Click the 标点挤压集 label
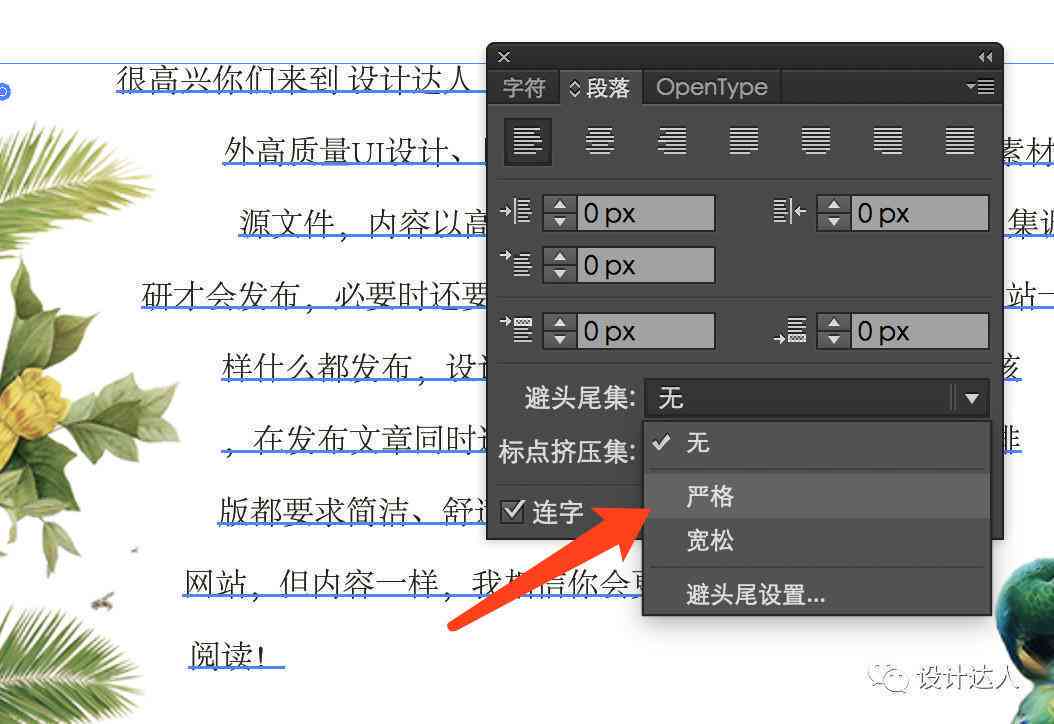 click(x=567, y=451)
